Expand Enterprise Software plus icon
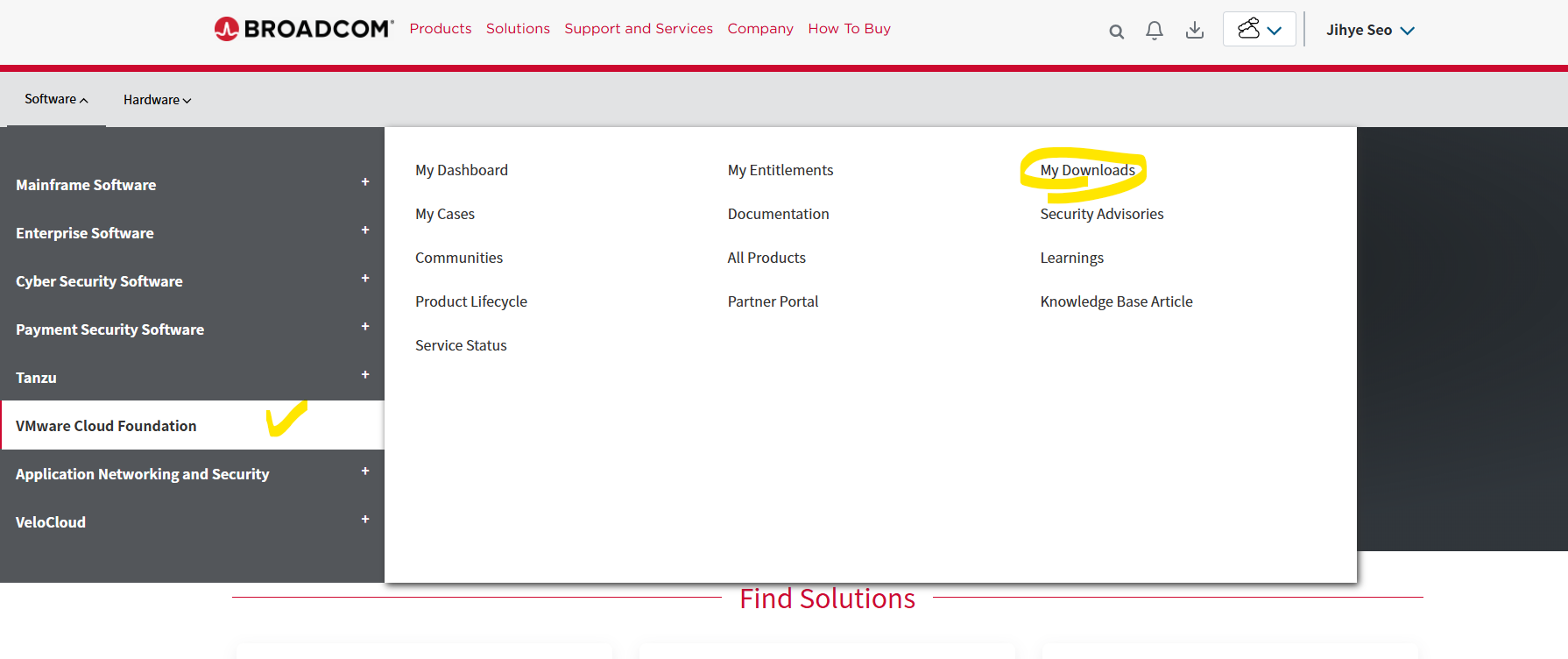Screen dimensions: 1568x659 click(365, 230)
